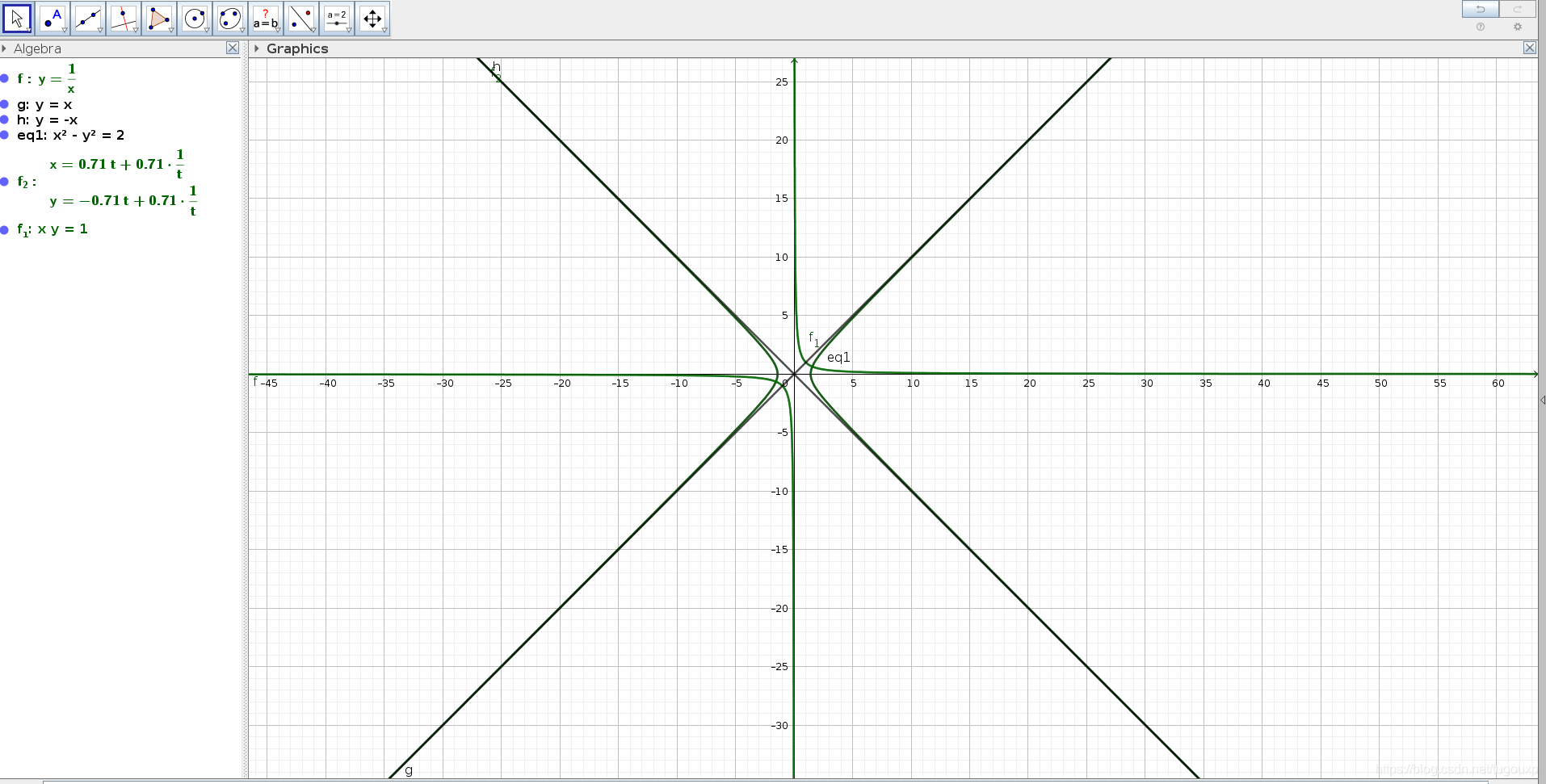Toggle visibility of parametric curve f2
Image resolution: width=1546 pixels, height=784 pixels.
click(5, 182)
